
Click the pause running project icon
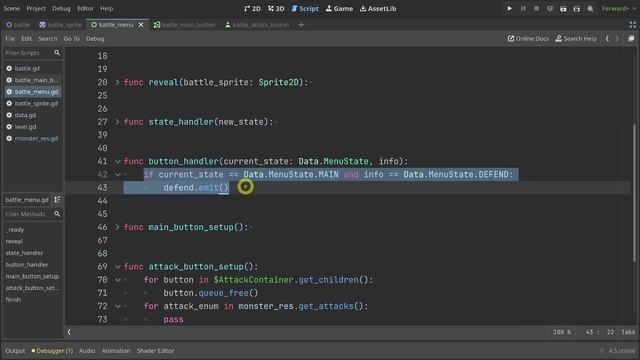coord(523,9)
